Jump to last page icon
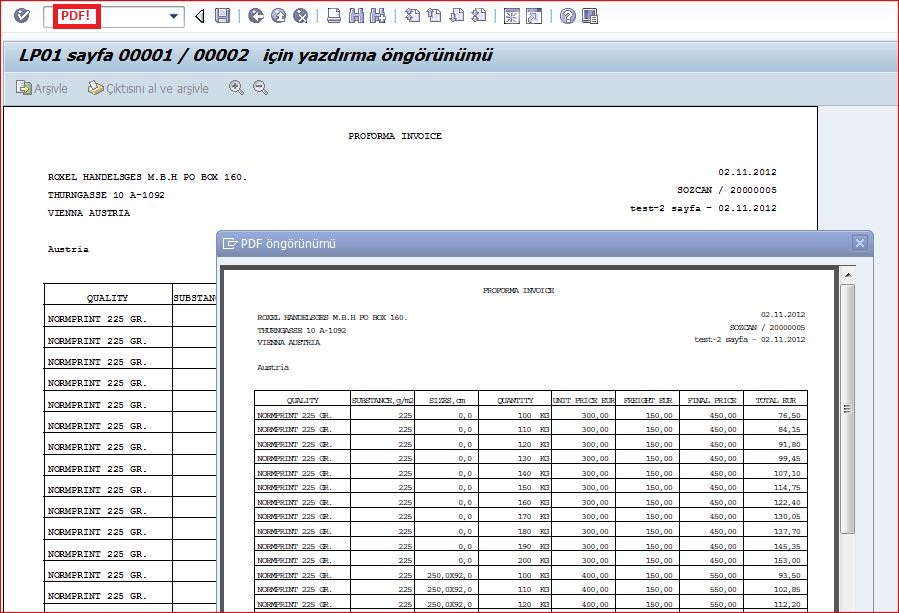 click(x=478, y=16)
